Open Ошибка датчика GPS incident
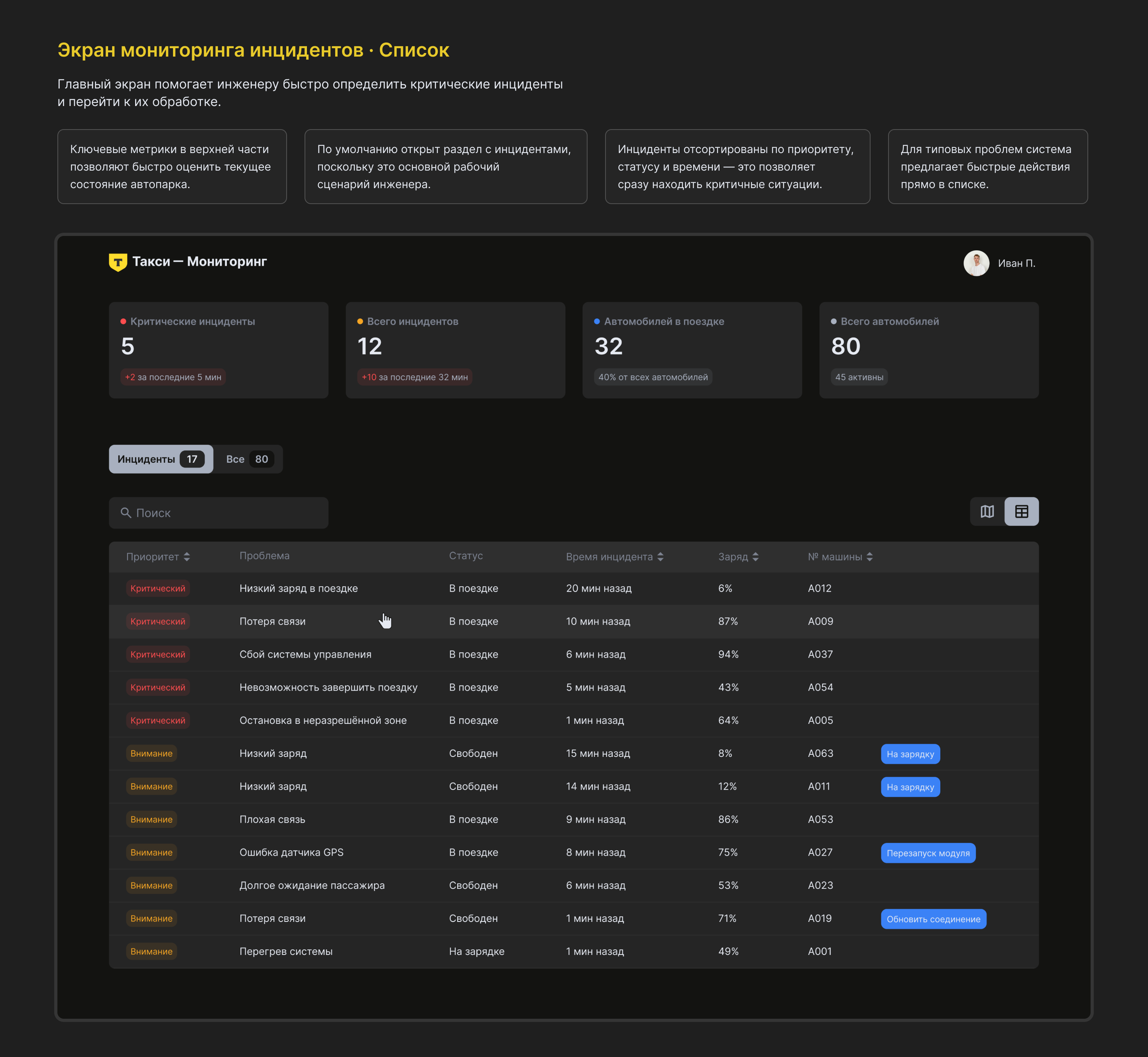 point(574,853)
